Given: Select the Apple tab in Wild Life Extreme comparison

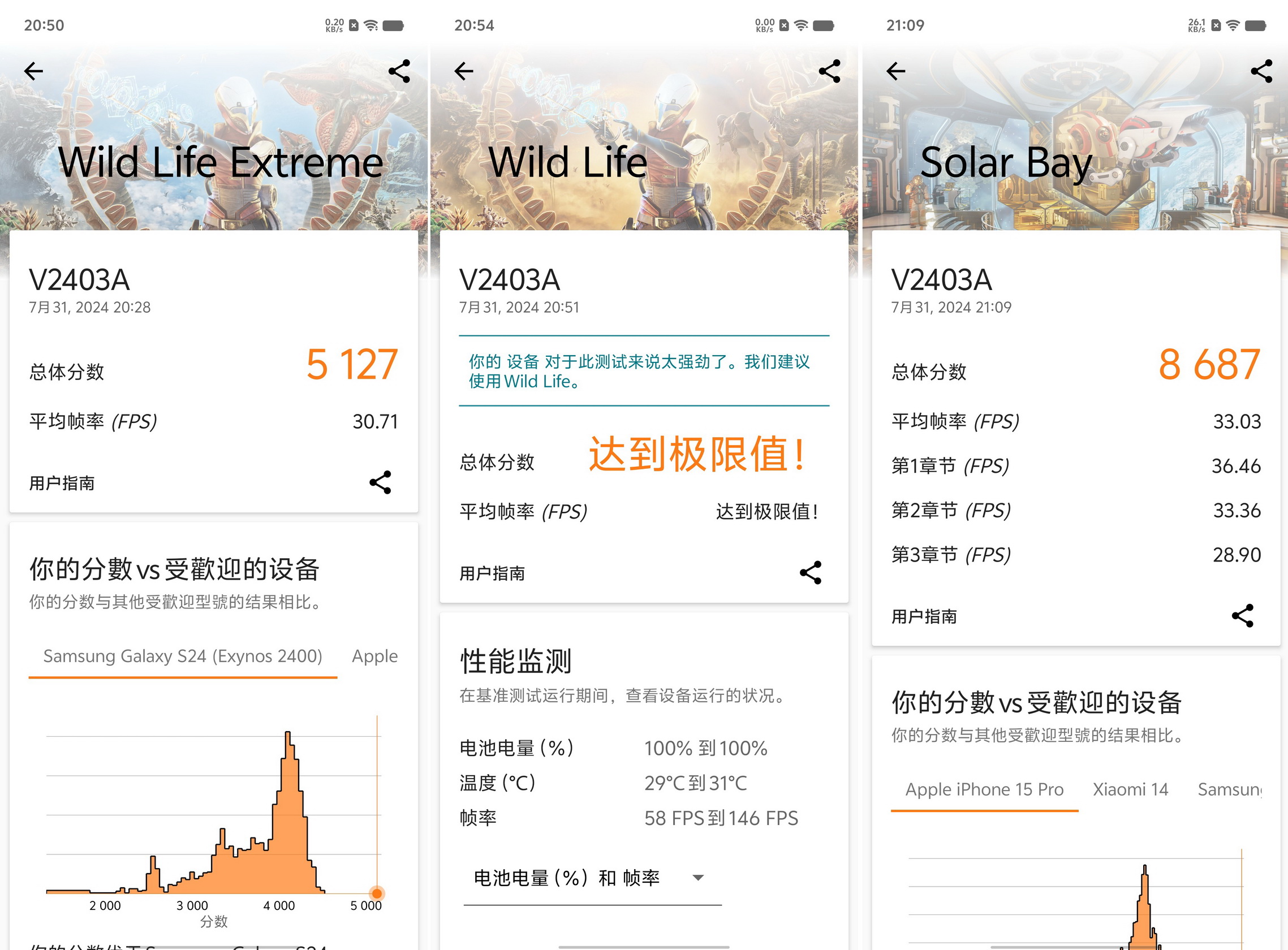Looking at the screenshot, I should pyautogui.click(x=374, y=656).
